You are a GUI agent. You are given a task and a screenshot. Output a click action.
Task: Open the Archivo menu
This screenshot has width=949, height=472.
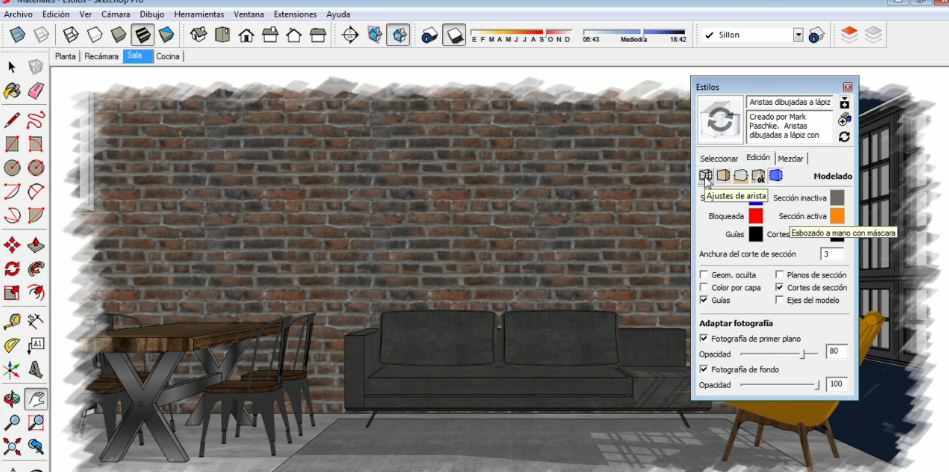pyautogui.click(x=18, y=14)
